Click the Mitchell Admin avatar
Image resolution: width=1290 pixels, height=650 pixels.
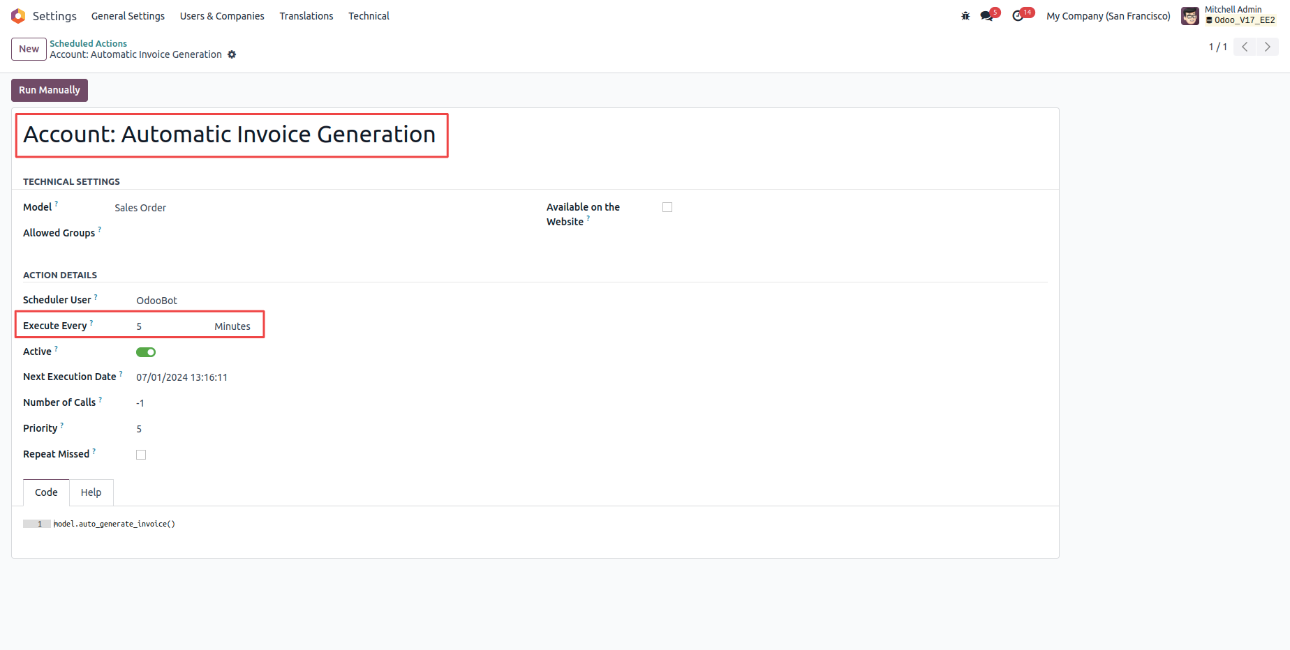[1190, 16]
